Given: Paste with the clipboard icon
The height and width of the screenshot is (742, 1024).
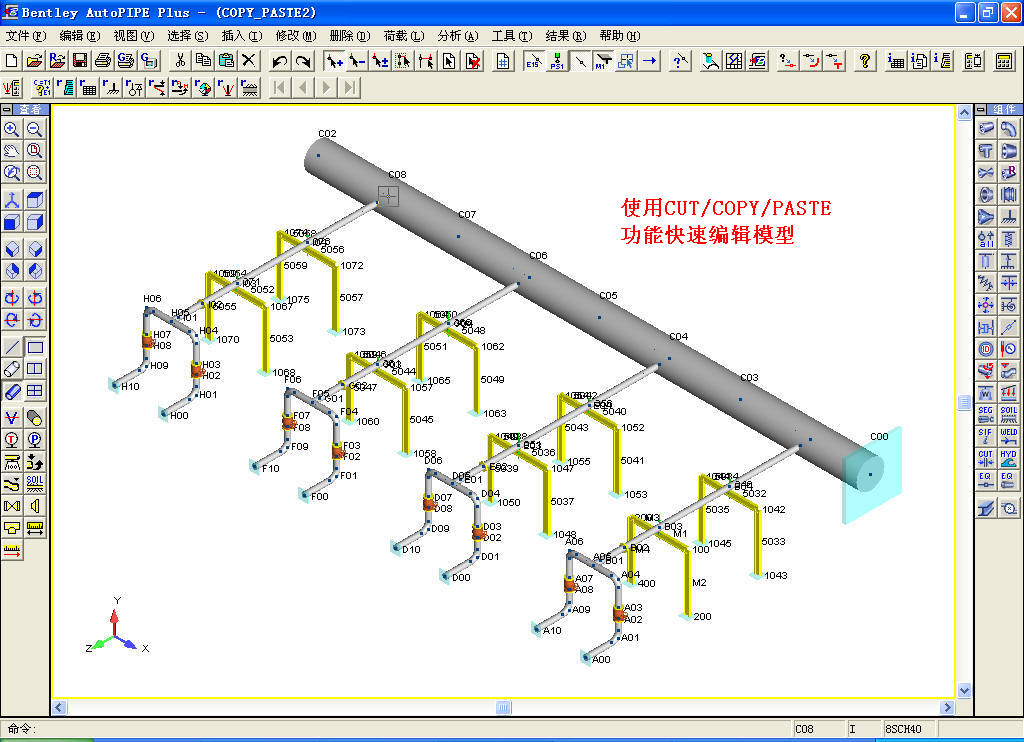Looking at the screenshot, I should point(226,61).
